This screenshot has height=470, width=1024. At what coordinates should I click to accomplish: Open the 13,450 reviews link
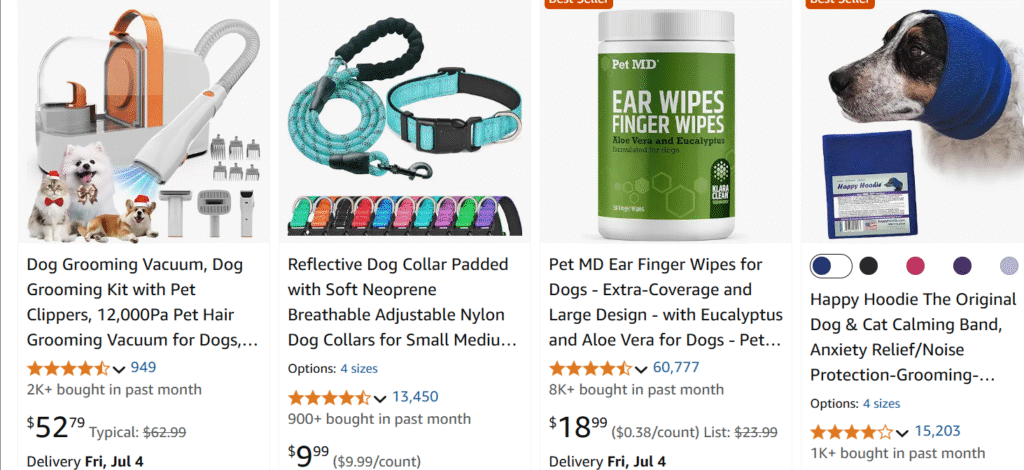point(415,397)
